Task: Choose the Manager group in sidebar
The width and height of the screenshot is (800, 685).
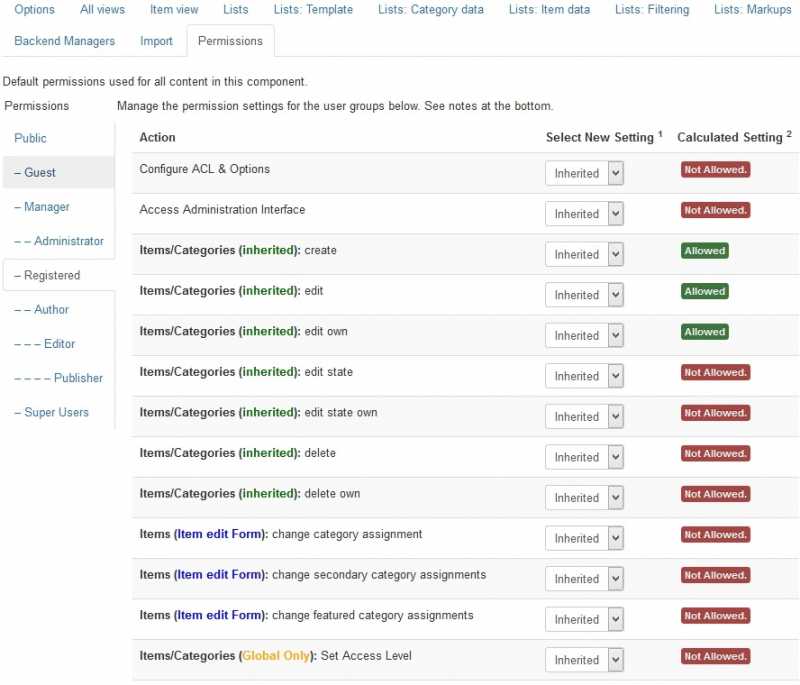Action: pyautogui.click(x=43, y=207)
